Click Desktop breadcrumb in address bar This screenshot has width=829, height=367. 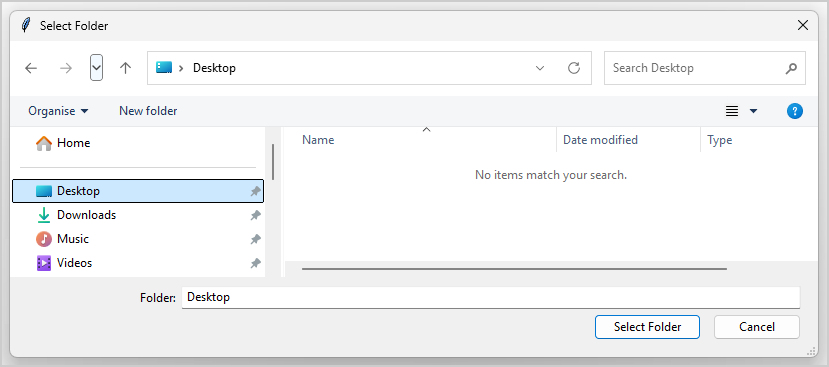[x=214, y=68]
